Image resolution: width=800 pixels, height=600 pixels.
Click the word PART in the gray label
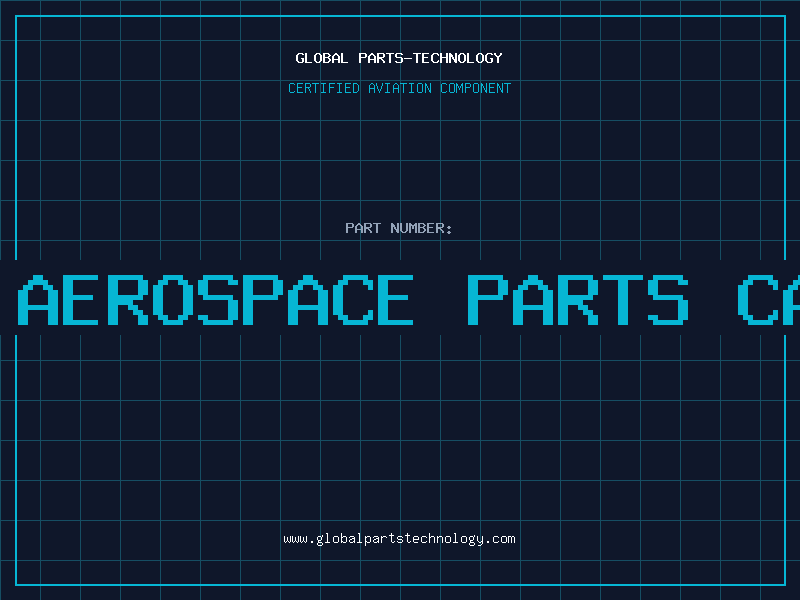click(363, 228)
